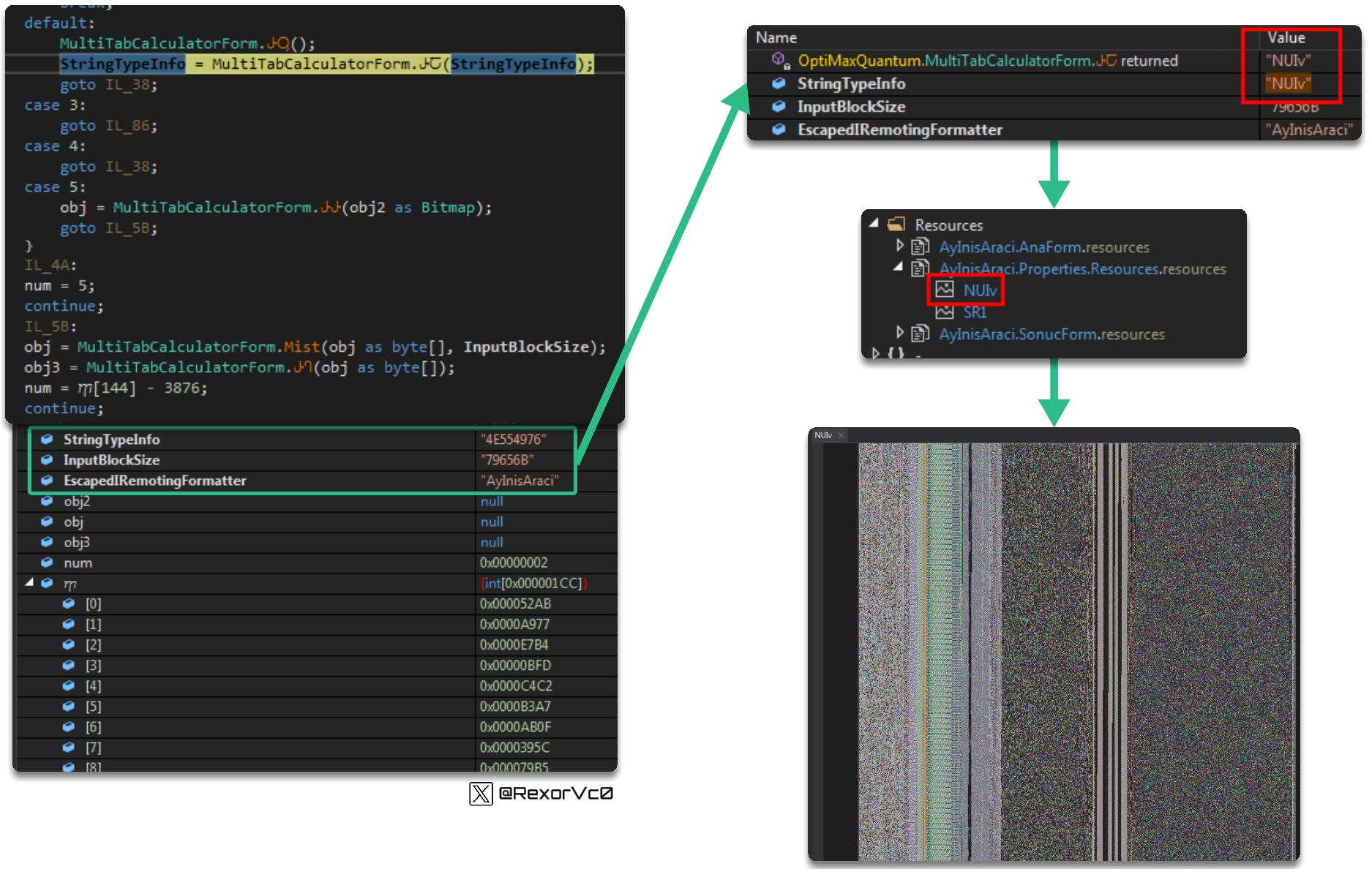This screenshot has height=869, width=1372.
Task: Click the AyInisAraci.AnaForm.resources file icon
Action: [920, 247]
